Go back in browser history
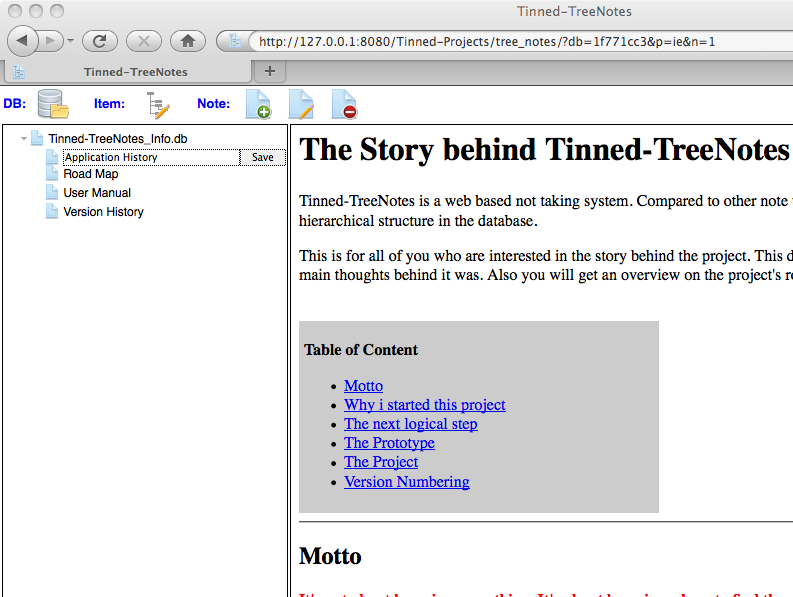 click(22, 40)
